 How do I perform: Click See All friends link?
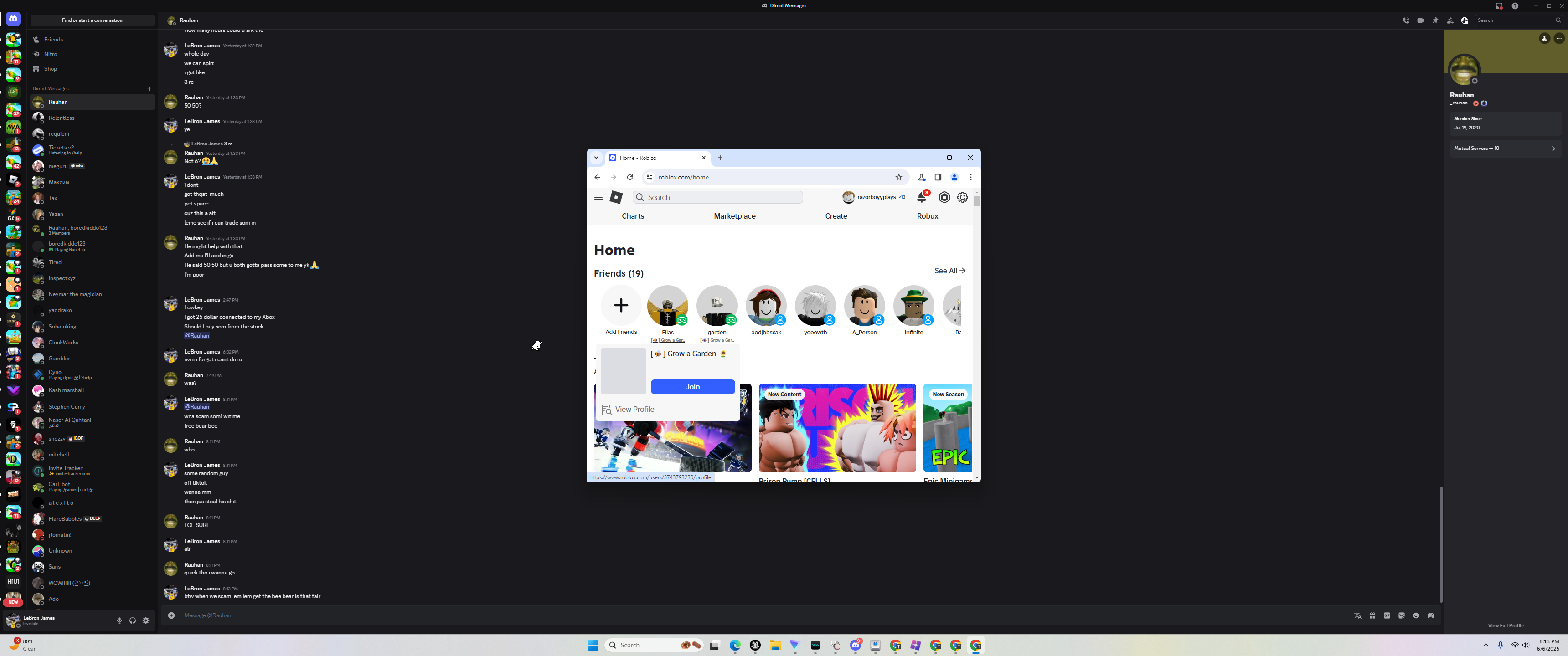point(949,272)
